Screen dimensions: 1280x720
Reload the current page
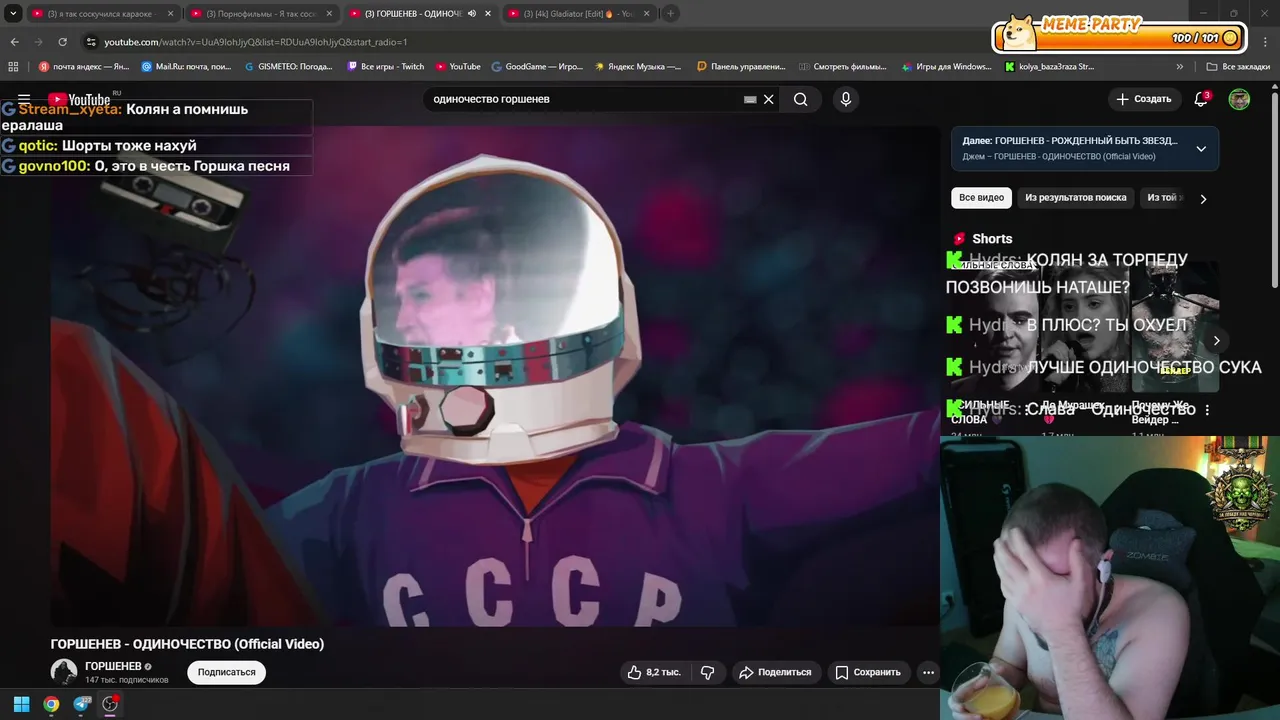[x=62, y=42]
